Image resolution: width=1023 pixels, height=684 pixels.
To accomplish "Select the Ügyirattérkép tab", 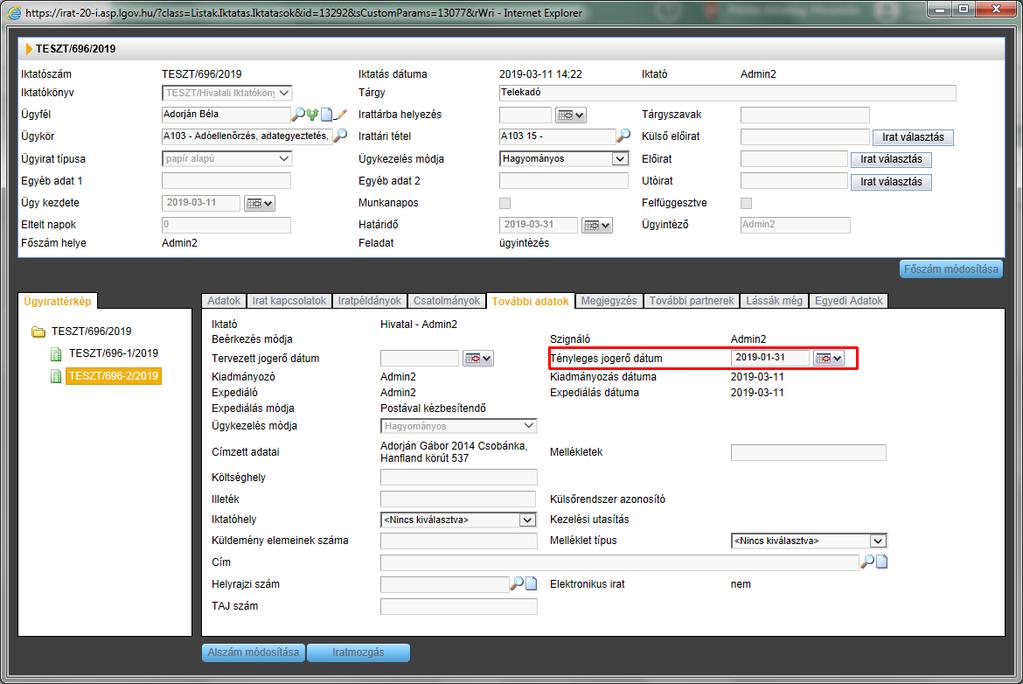I will click(57, 301).
